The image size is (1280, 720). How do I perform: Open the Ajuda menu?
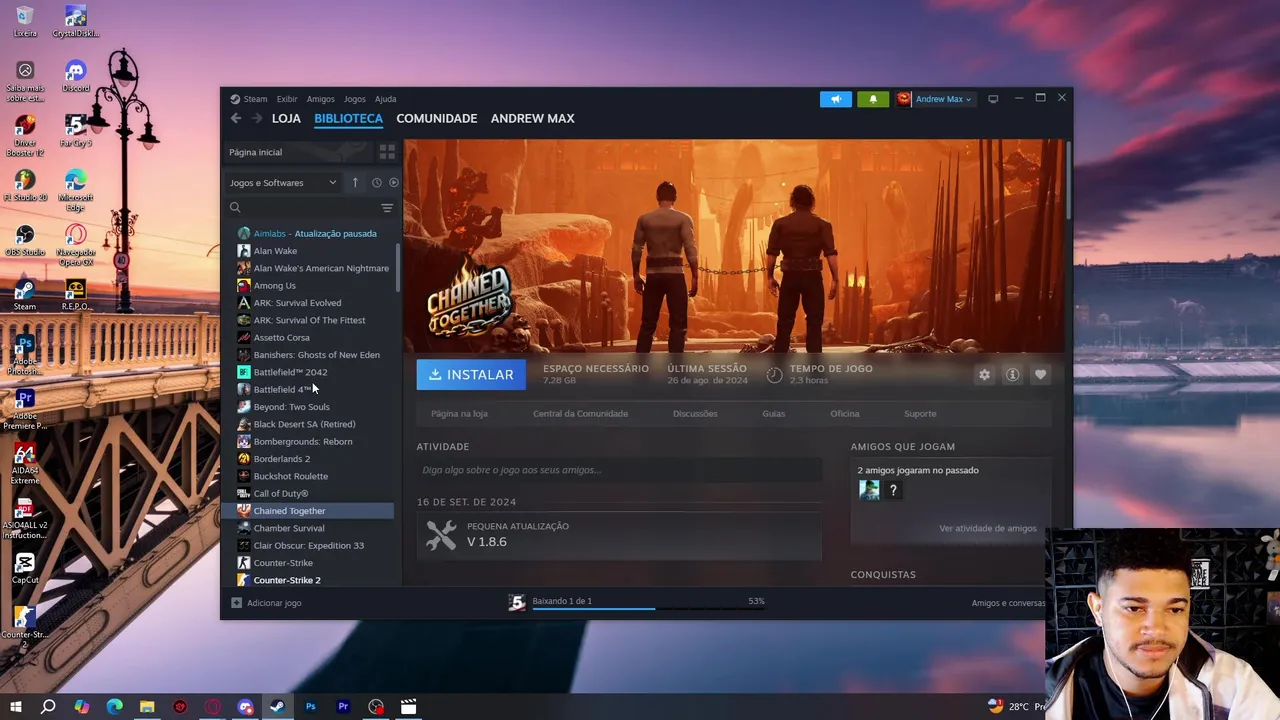click(x=385, y=99)
